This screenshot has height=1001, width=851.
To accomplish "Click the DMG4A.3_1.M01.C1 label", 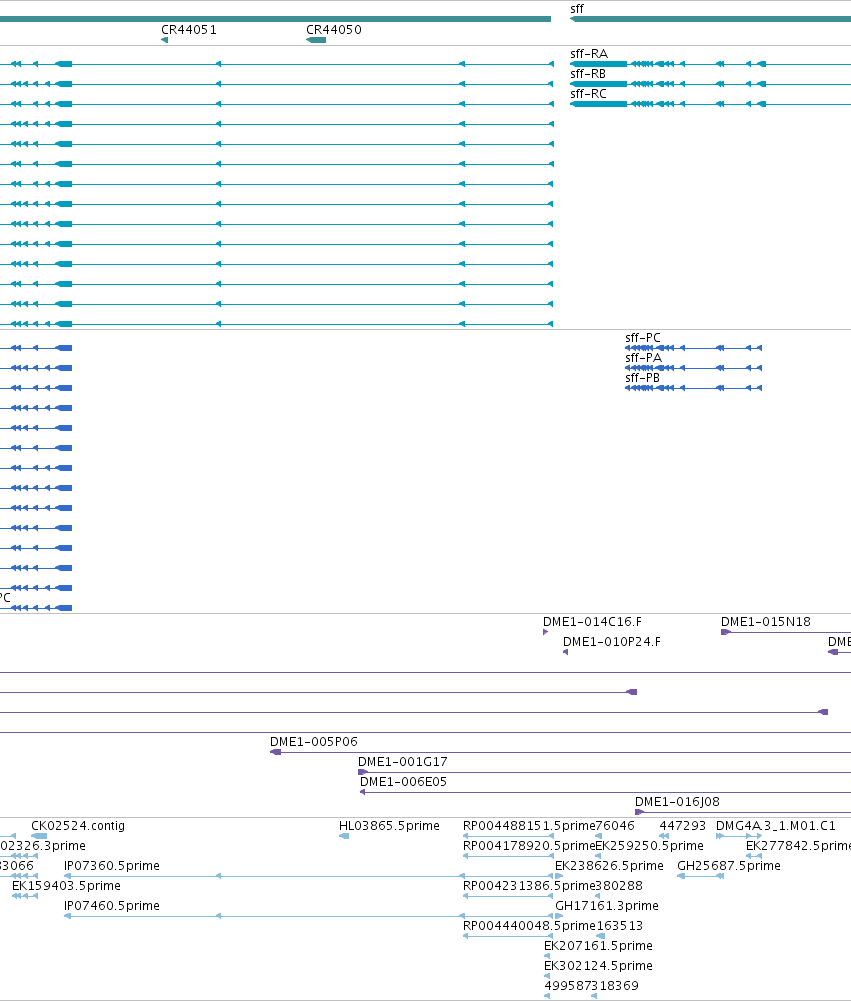I will 776,826.
